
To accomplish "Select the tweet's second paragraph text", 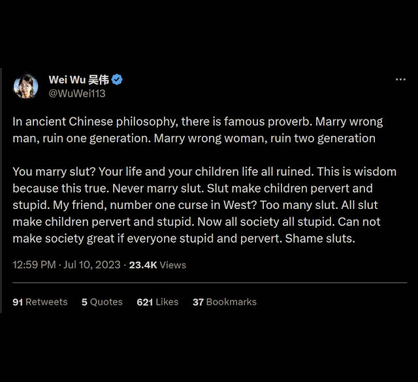I will click(x=204, y=205).
